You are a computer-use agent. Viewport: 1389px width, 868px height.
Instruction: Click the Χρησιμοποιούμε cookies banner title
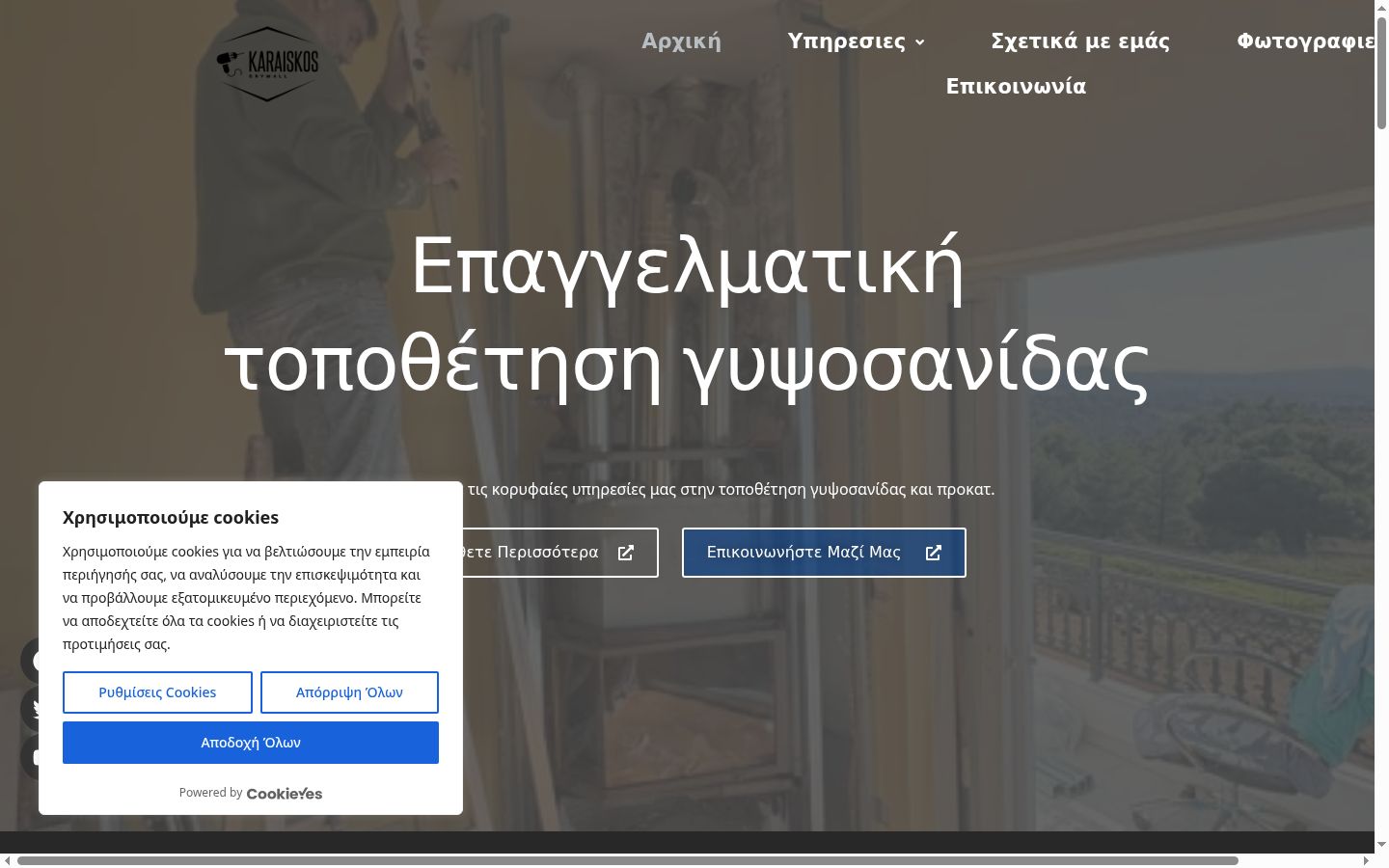coord(171,518)
